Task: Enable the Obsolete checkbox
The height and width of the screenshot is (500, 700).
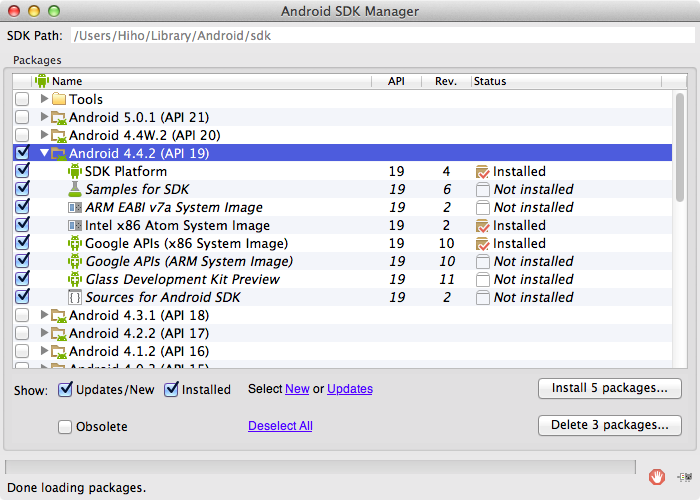Action: tap(66, 427)
